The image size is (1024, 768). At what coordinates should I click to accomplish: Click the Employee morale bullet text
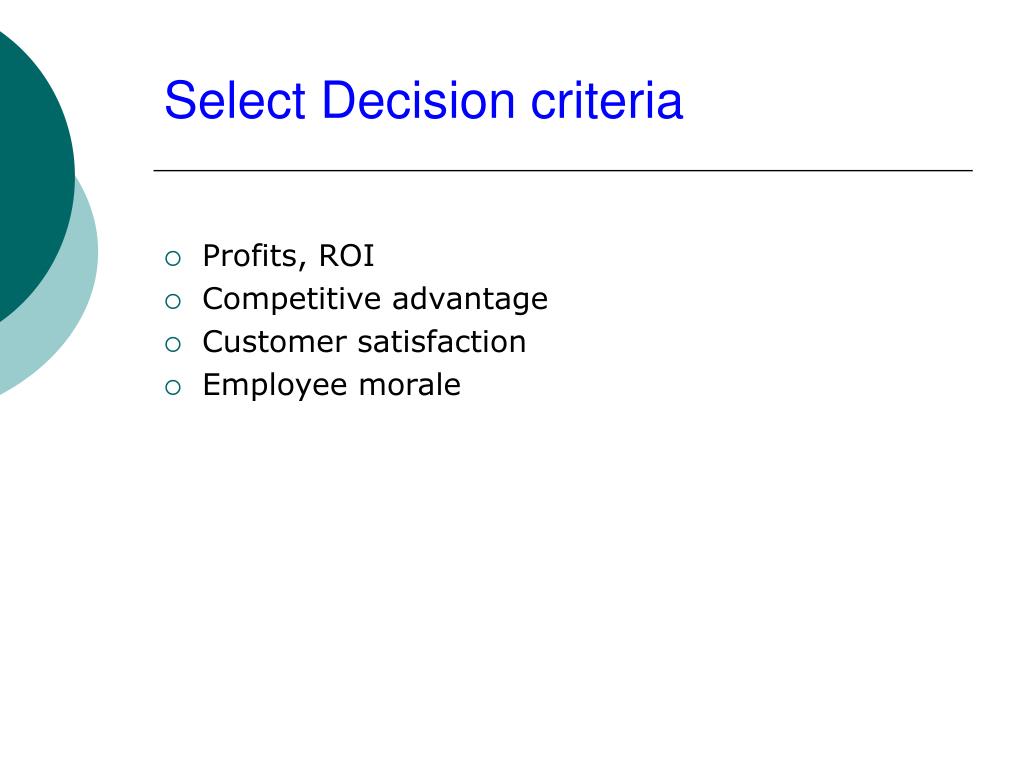331,385
